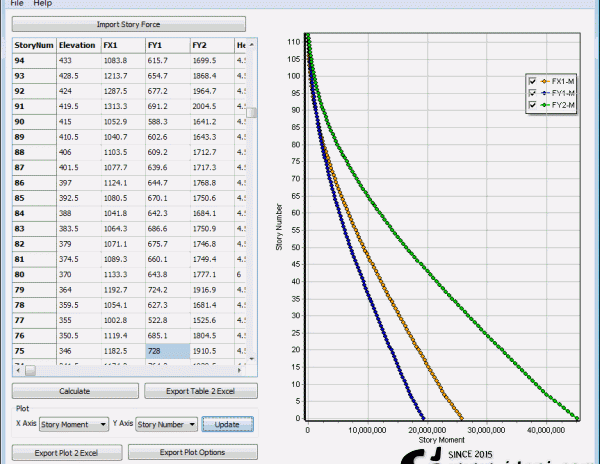Click the green FY2-M legend marker
This screenshot has width=600, height=464.
click(x=544, y=104)
